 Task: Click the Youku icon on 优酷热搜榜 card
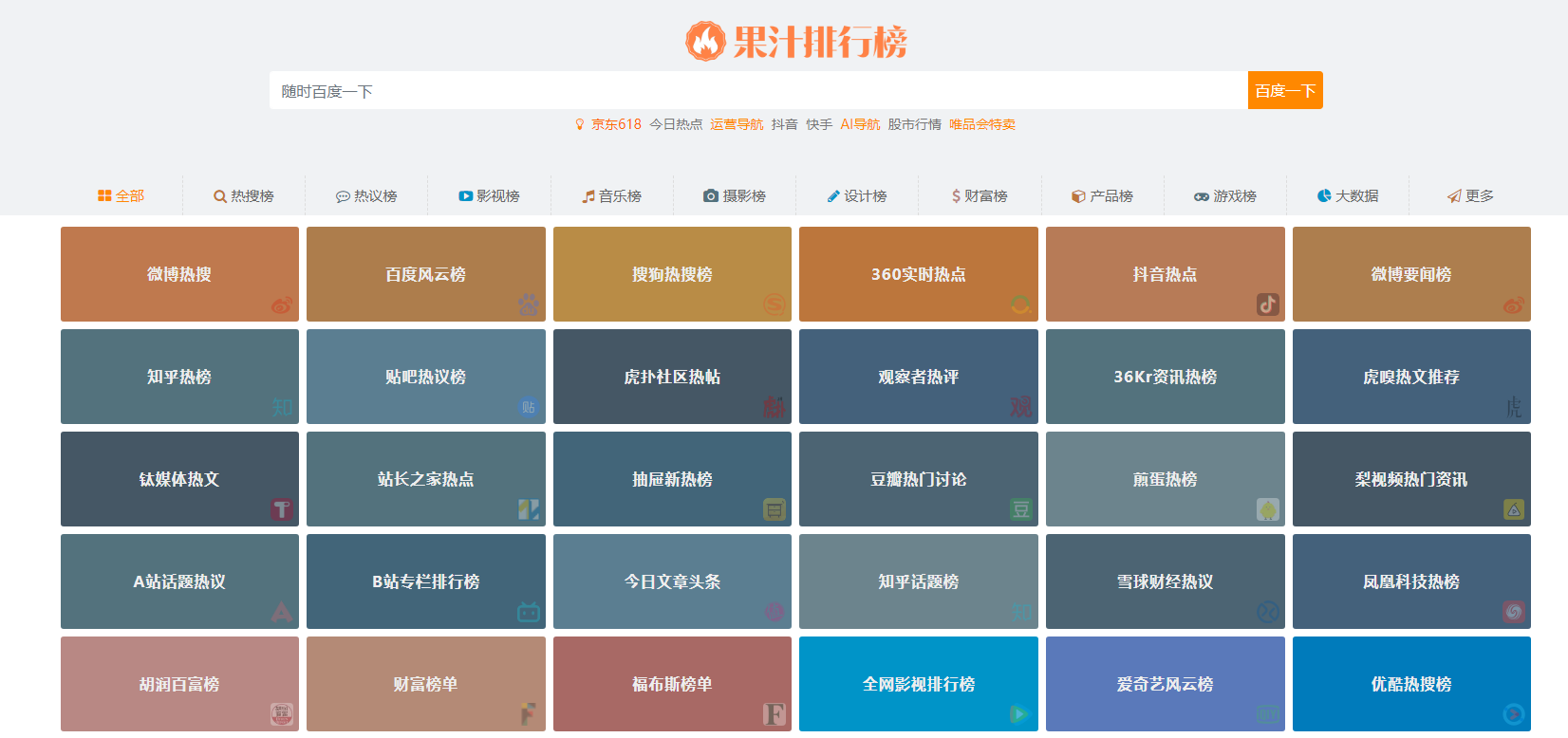click(1514, 714)
